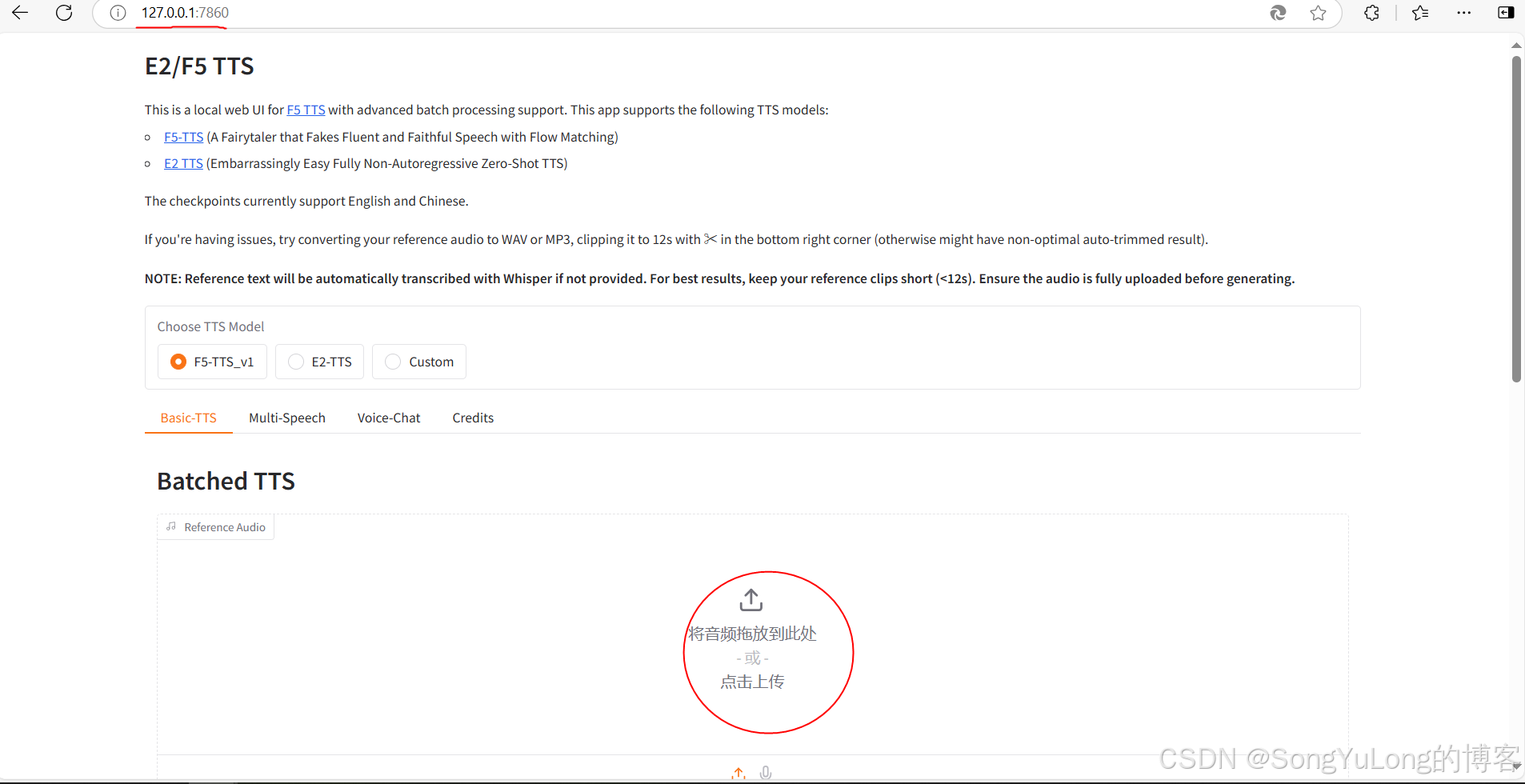Image resolution: width=1525 pixels, height=784 pixels.
Task: Click the upload arrow icon in the drop area
Action: (x=751, y=600)
